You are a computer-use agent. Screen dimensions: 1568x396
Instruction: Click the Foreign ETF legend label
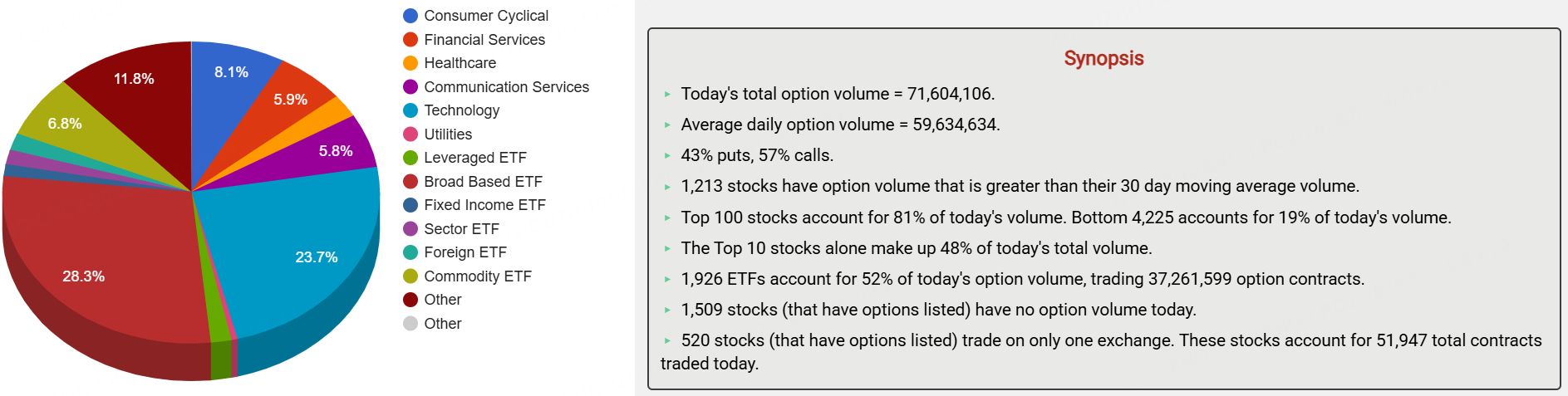click(465, 252)
